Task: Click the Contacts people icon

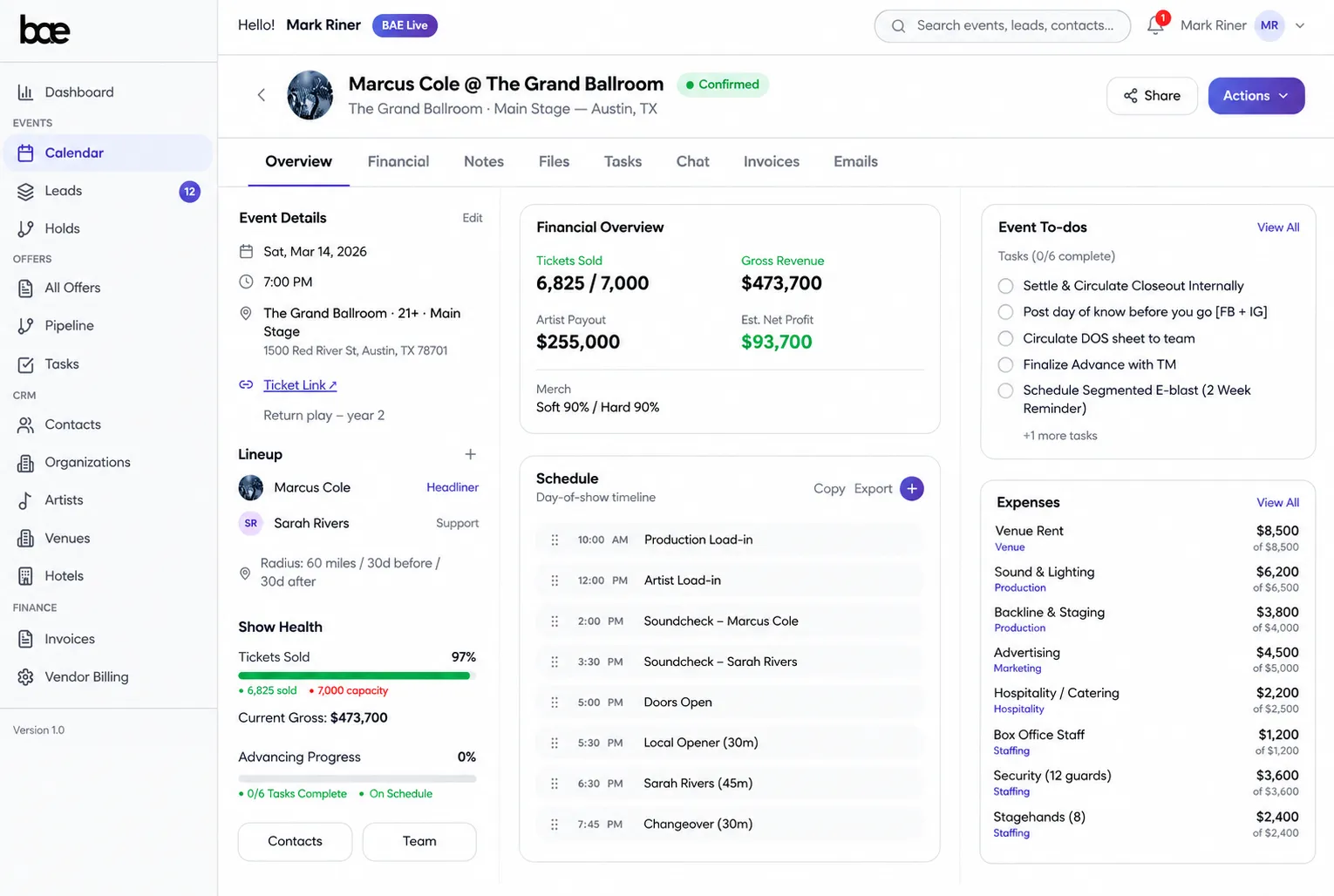Action: point(25,424)
